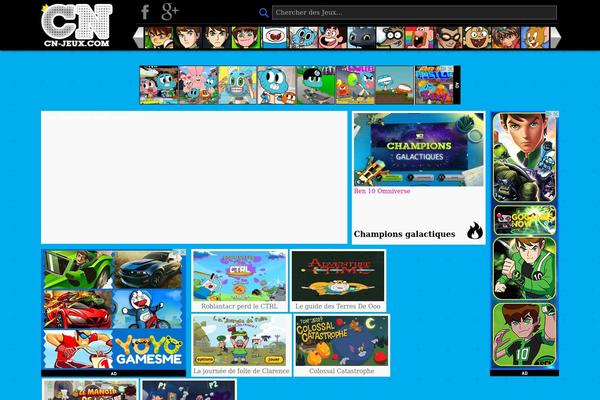This screenshot has height=400, width=600.
Task: Click the blue search magnifier icon
Action: click(x=263, y=13)
